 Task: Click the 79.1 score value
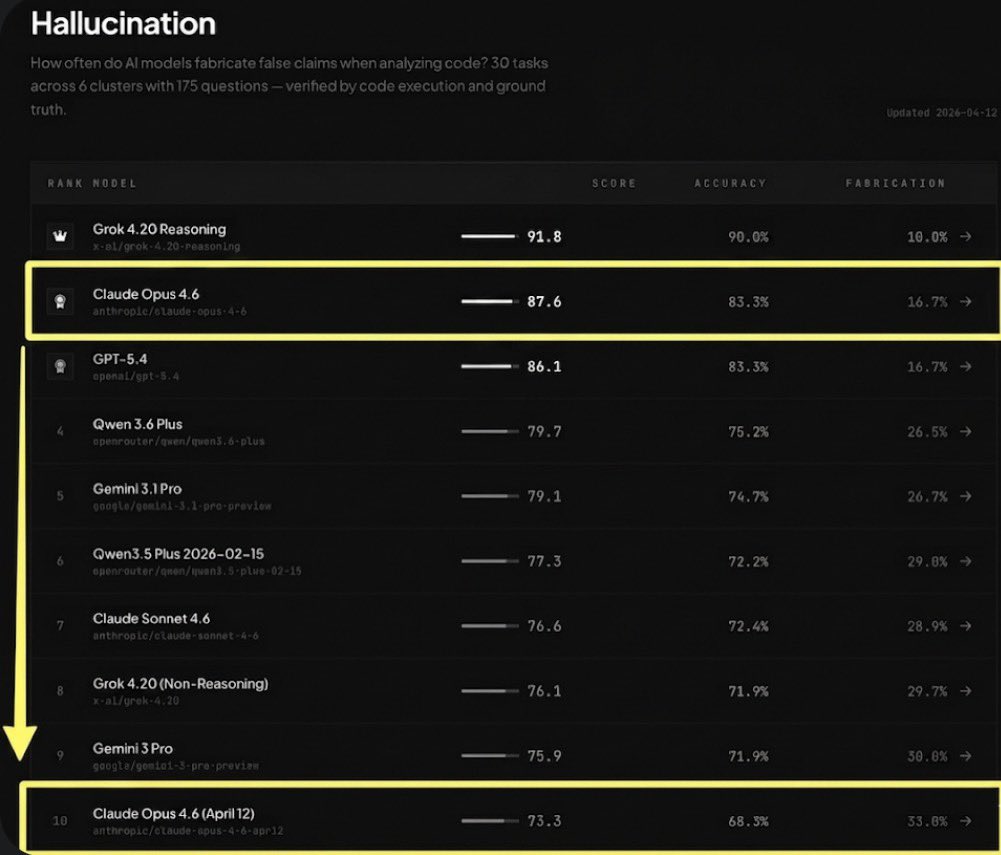[x=544, y=496]
